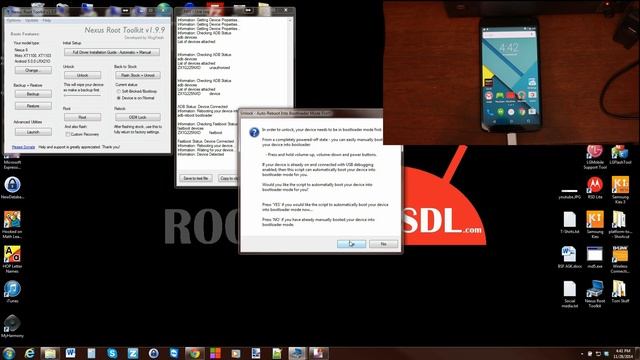Select the Nexus Root Toolkit desktop shortcut

pos(595,294)
